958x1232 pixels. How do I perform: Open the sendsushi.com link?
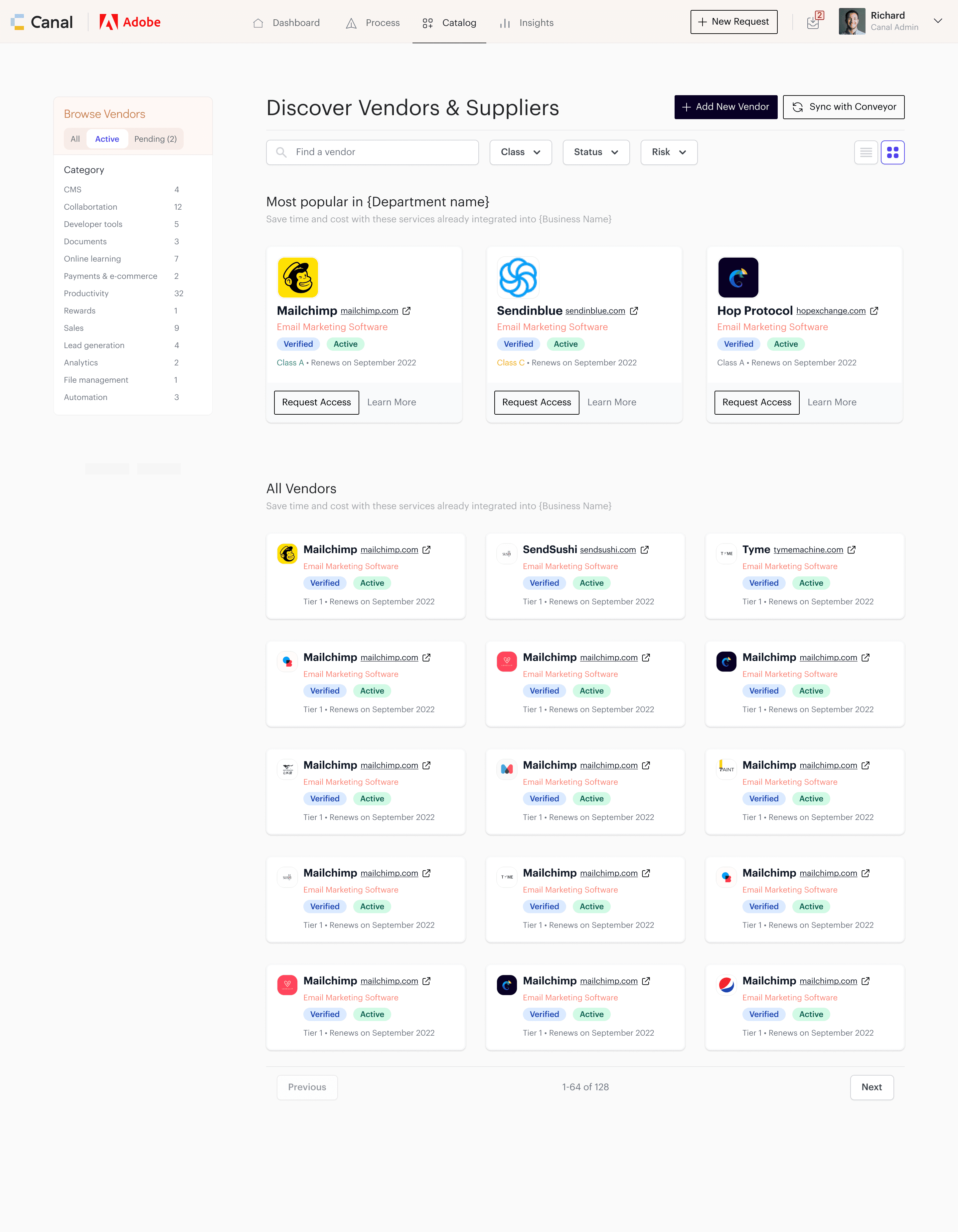point(608,550)
